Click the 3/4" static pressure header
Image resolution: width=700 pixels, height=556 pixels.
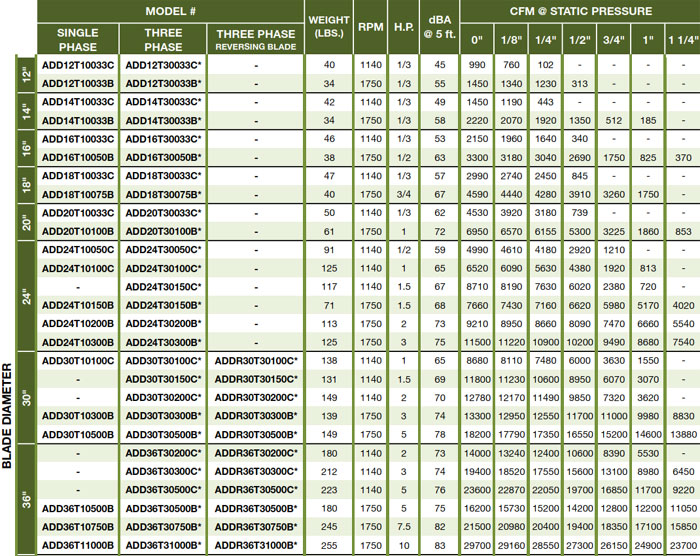coord(614,40)
